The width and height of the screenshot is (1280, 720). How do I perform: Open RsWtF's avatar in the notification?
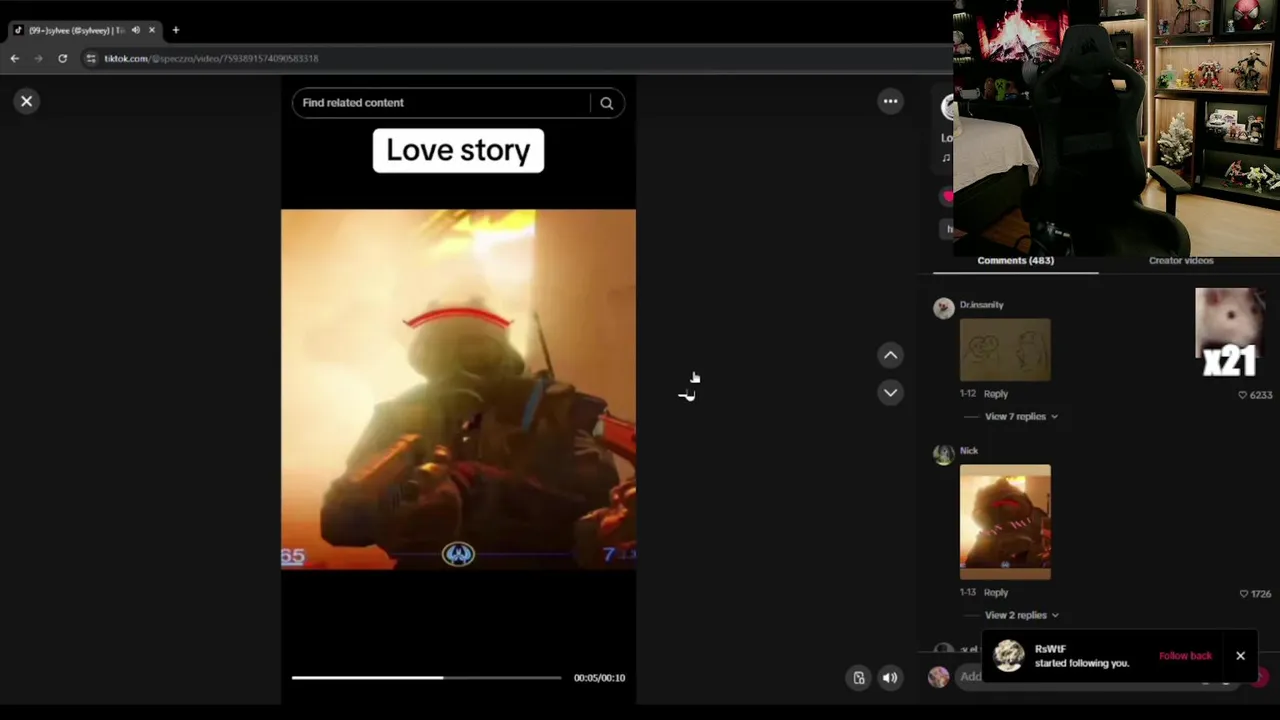(1009, 656)
